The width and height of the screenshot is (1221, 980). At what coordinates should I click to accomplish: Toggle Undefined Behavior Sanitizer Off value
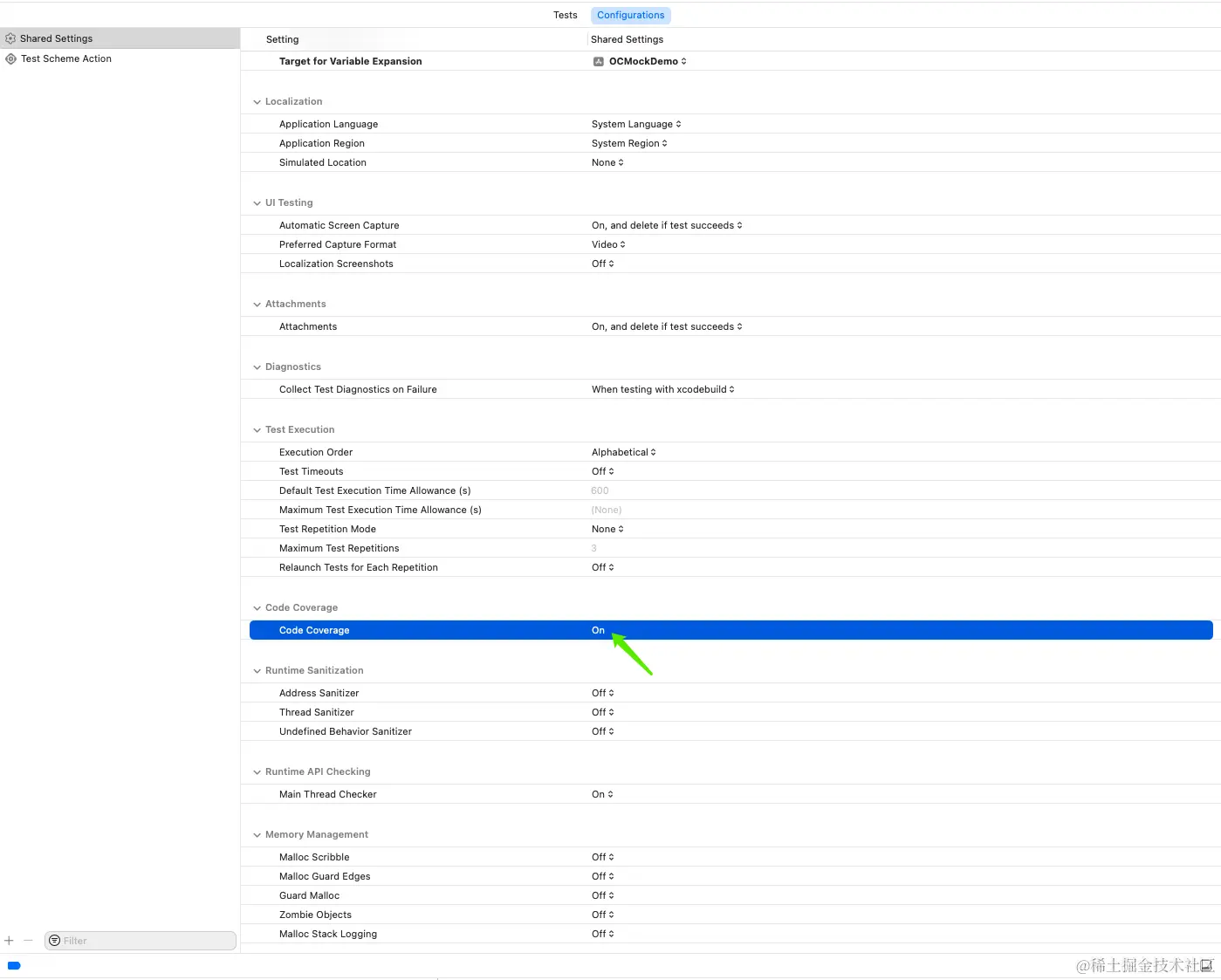coord(603,731)
